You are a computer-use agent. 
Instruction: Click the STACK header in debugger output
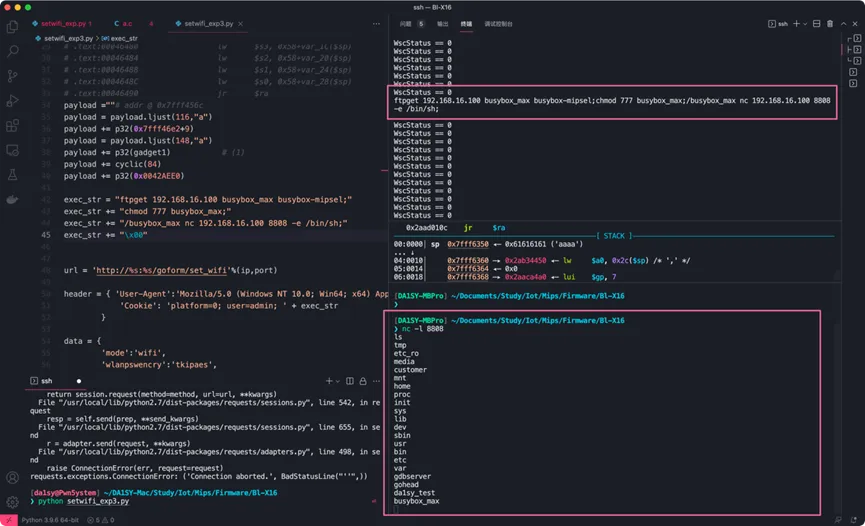pyautogui.click(x=614, y=236)
